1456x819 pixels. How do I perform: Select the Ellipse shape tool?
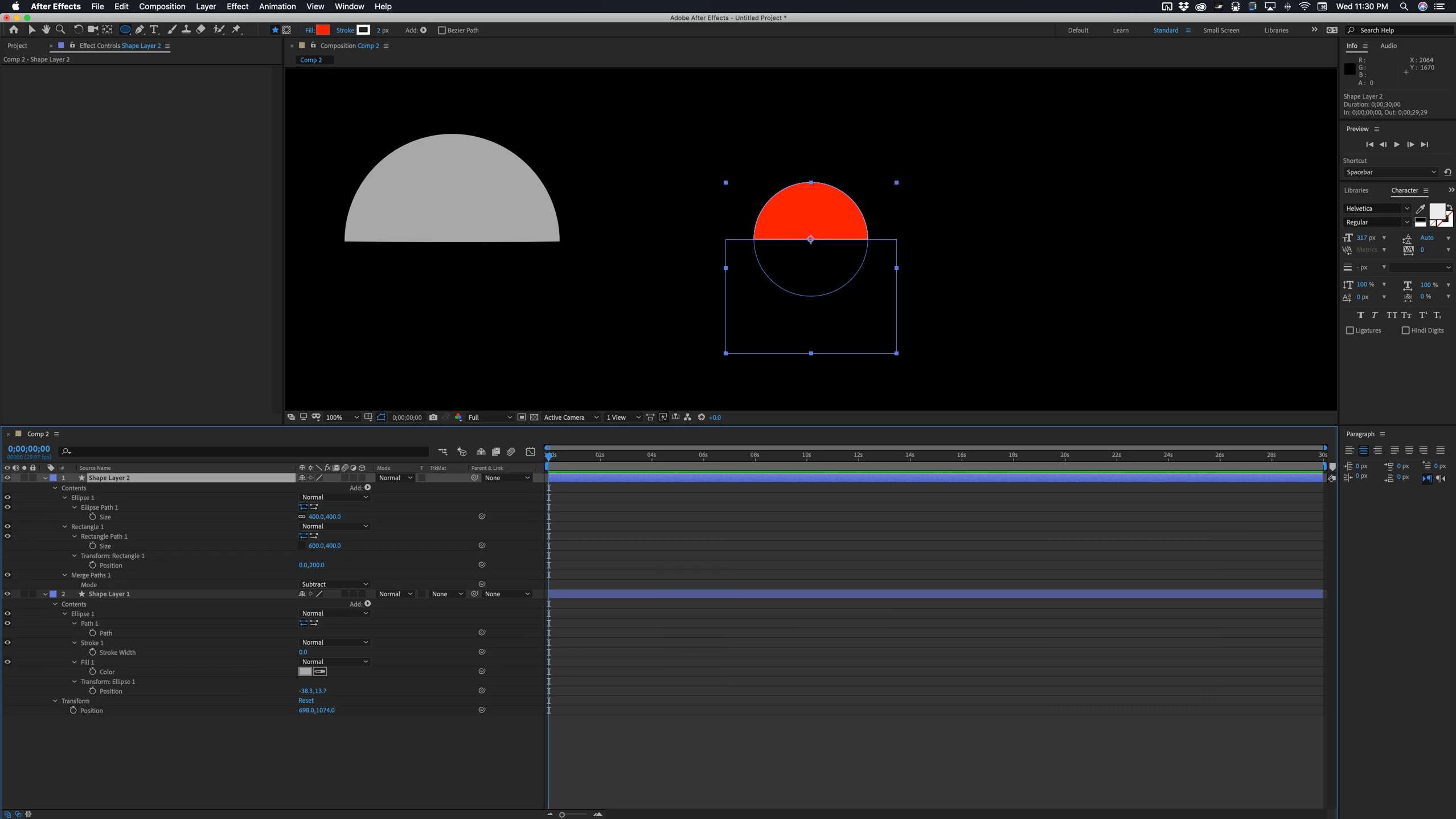[x=125, y=30]
